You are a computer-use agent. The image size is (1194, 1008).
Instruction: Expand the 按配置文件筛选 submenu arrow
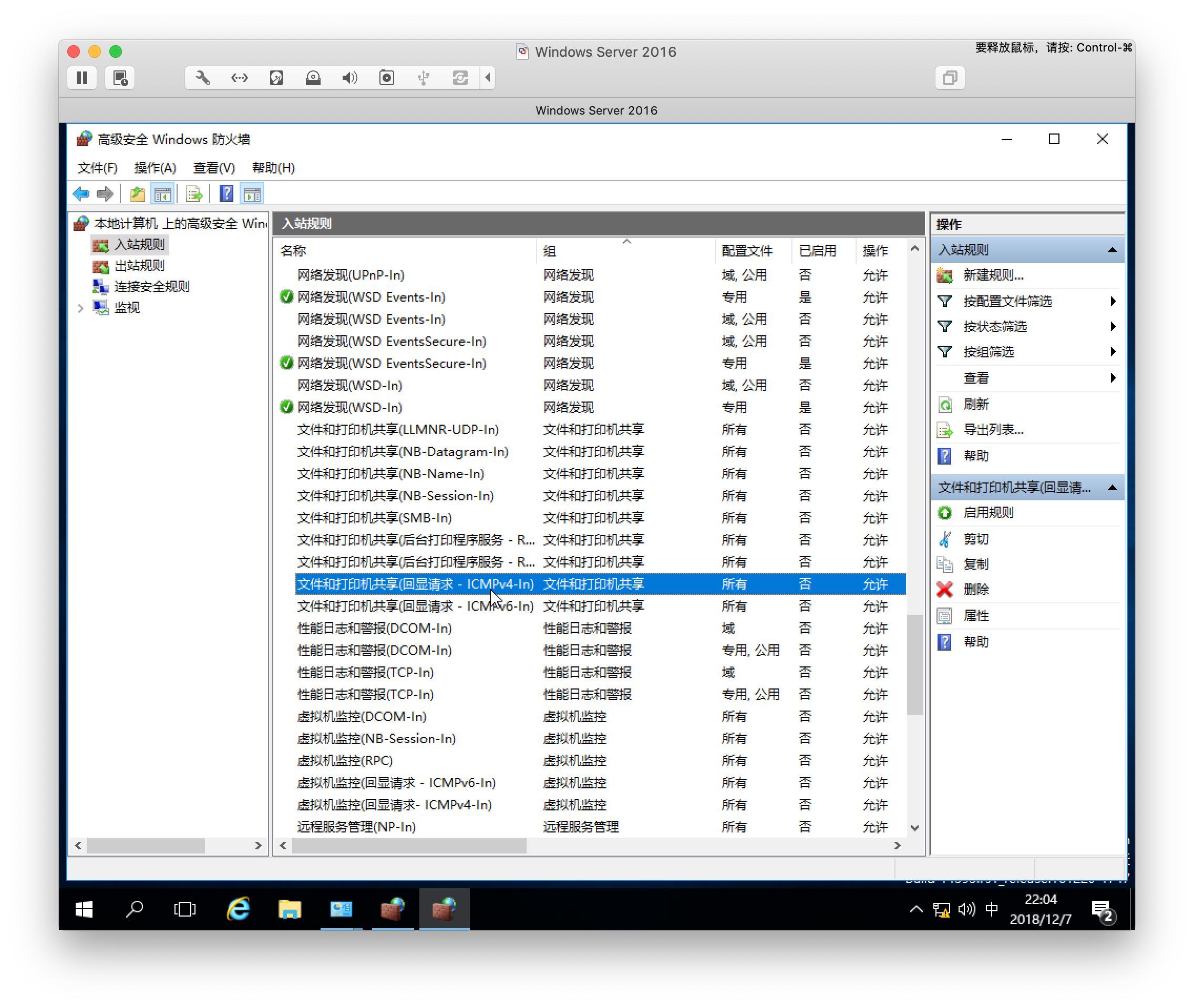pos(1113,301)
